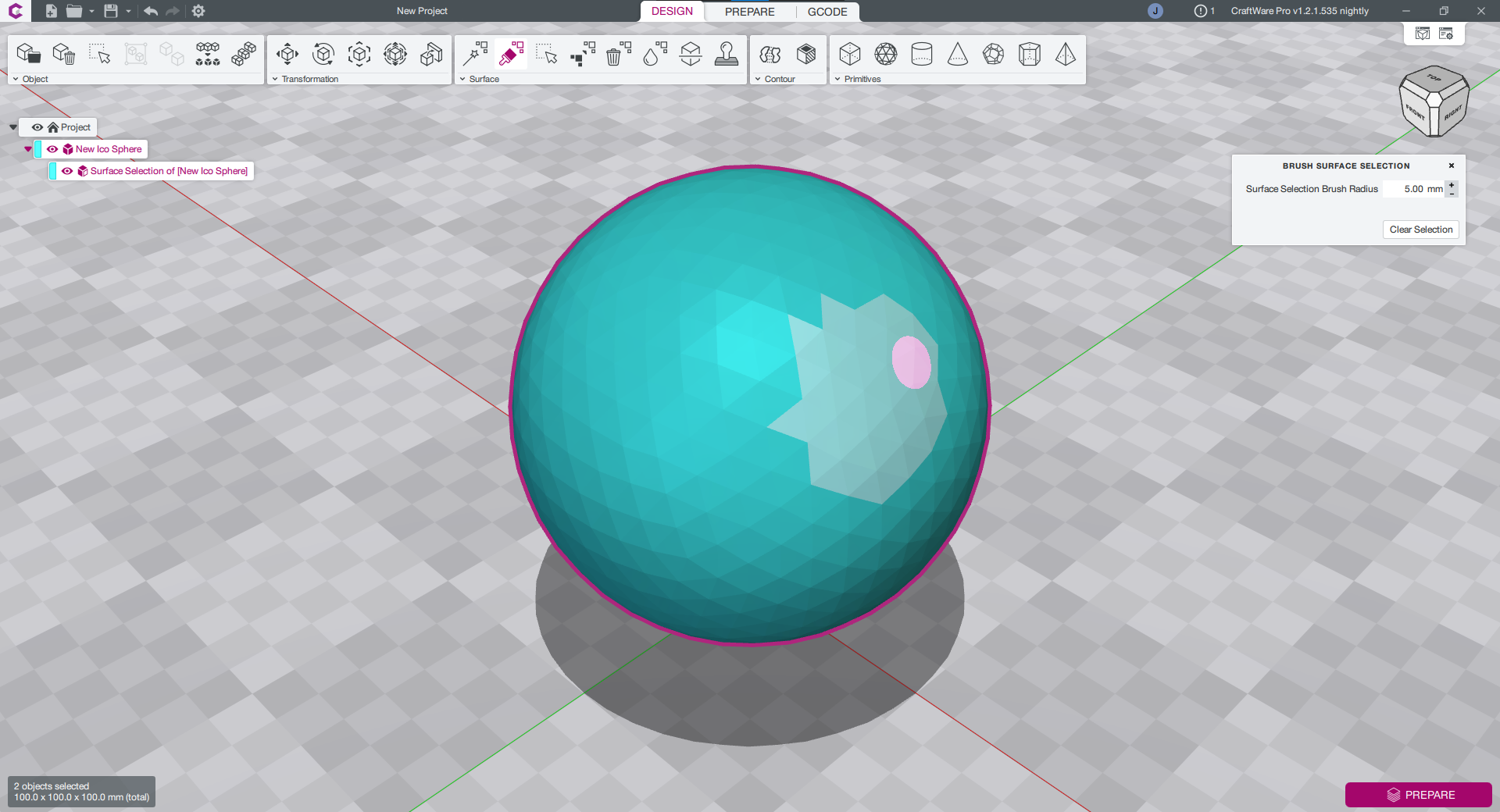Add a cylinder primitive
1500x812 pixels.
(x=922, y=55)
